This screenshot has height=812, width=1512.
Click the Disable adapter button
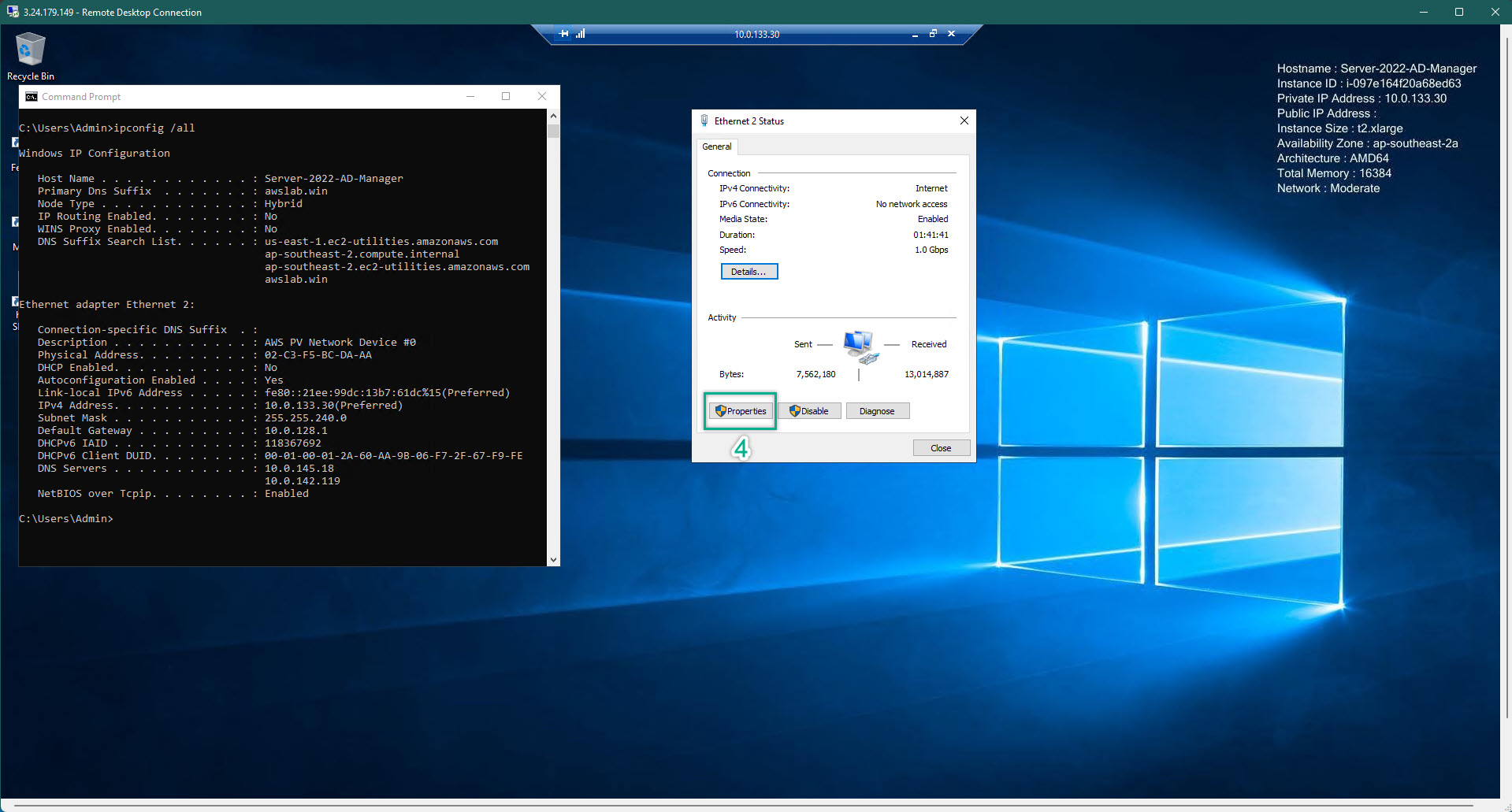coord(809,411)
